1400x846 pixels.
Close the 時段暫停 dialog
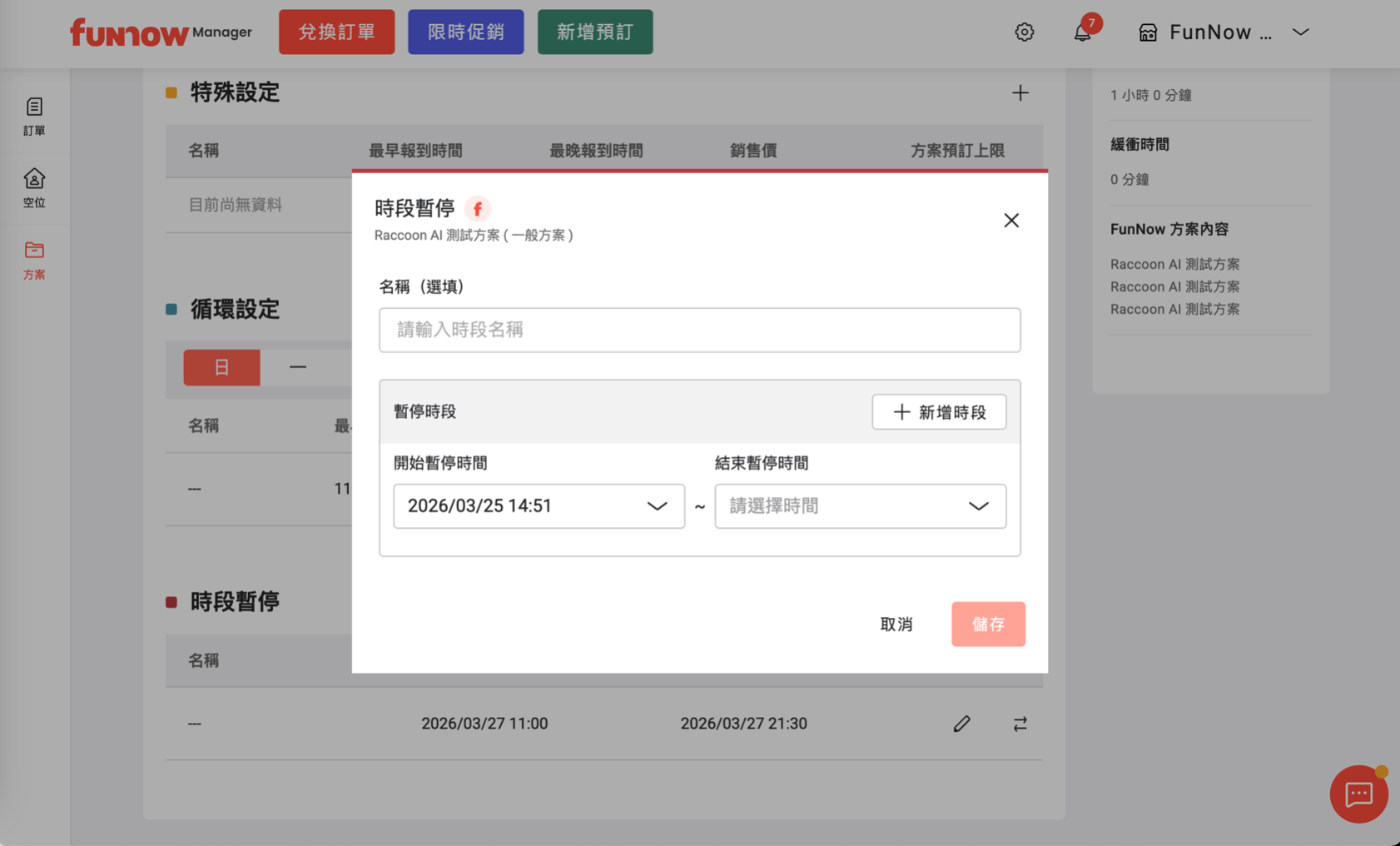point(1010,221)
